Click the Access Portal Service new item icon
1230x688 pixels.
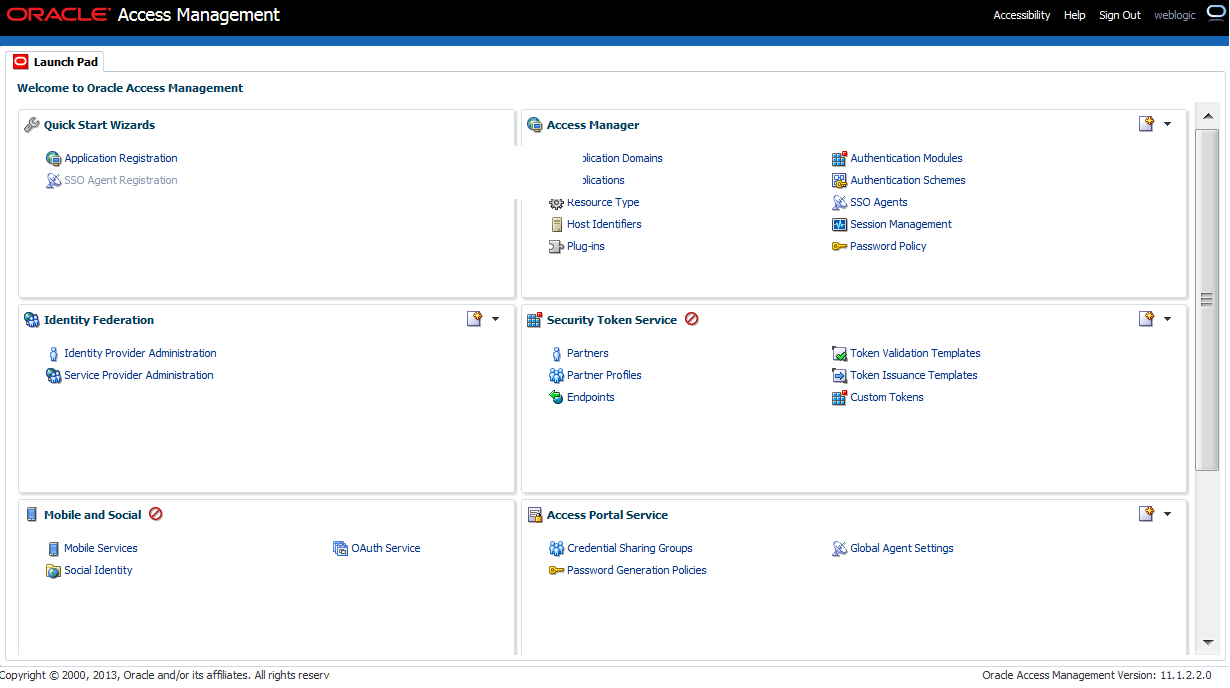tap(1147, 514)
